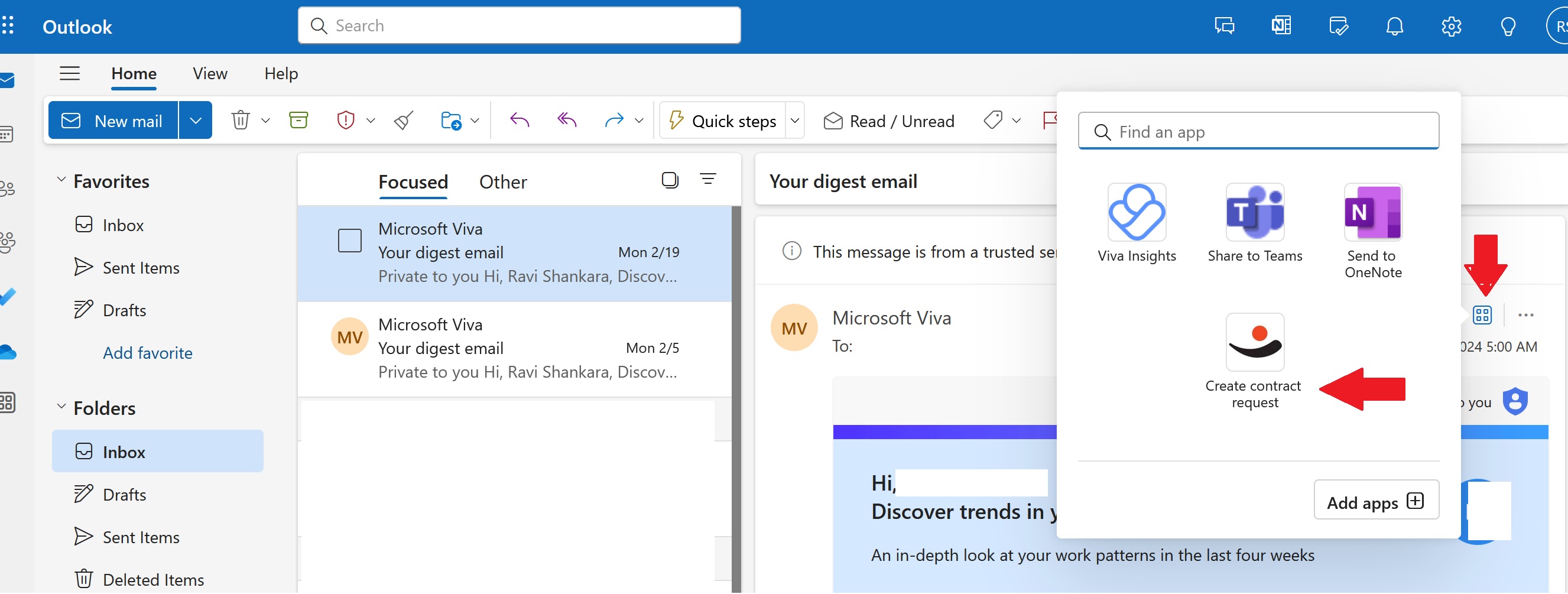Viewport: 1568px width, 594px height.
Task: Expand the New mail dropdown arrow
Action: point(196,121)
